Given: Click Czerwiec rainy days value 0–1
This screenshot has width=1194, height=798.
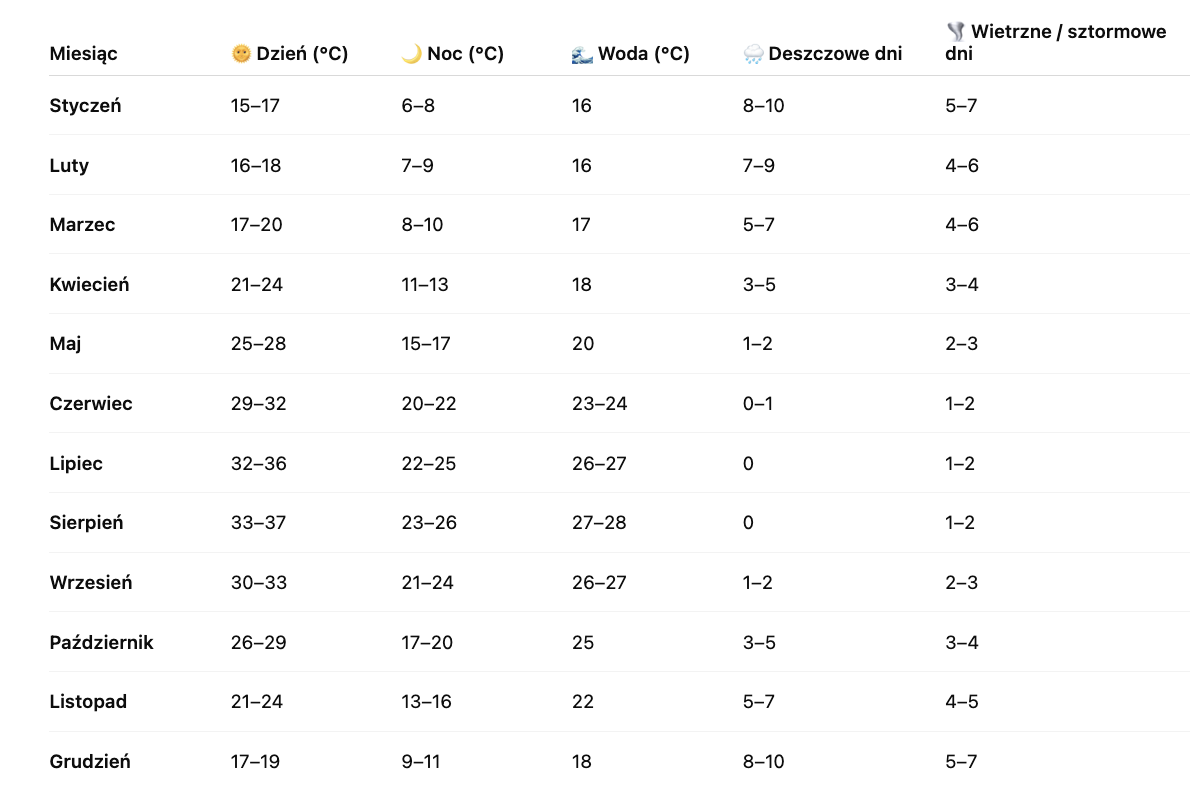Looking at the screenshot, I should click(758, 403).
